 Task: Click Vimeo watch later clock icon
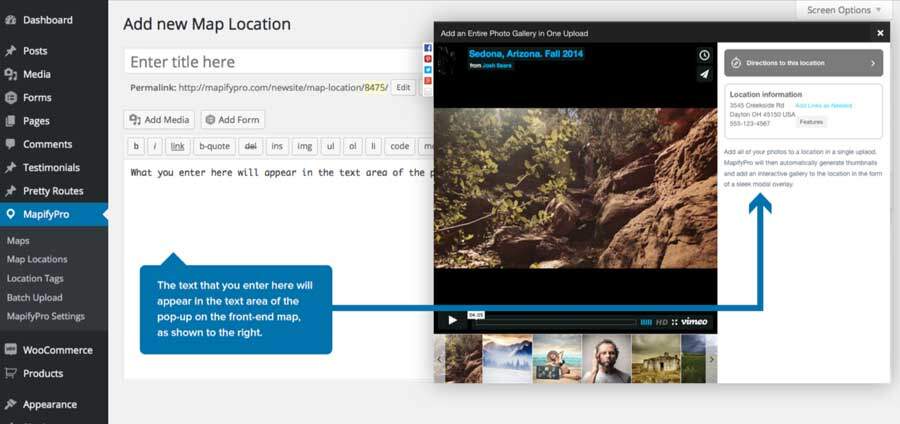click(704, 56)
